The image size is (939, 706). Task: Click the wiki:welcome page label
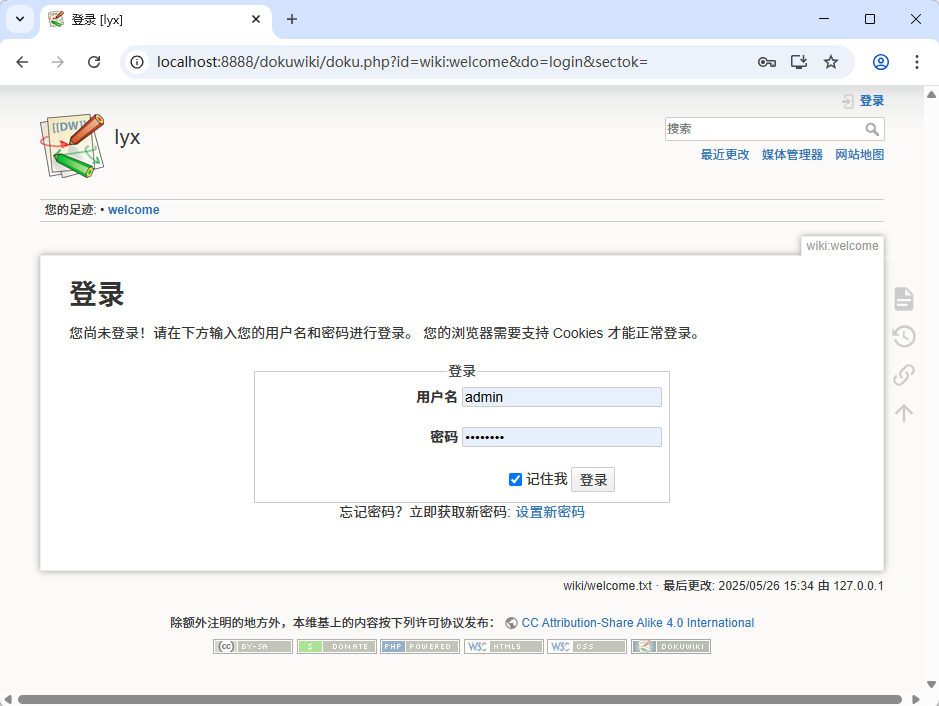pyautogui.click(x=842, y=246)
